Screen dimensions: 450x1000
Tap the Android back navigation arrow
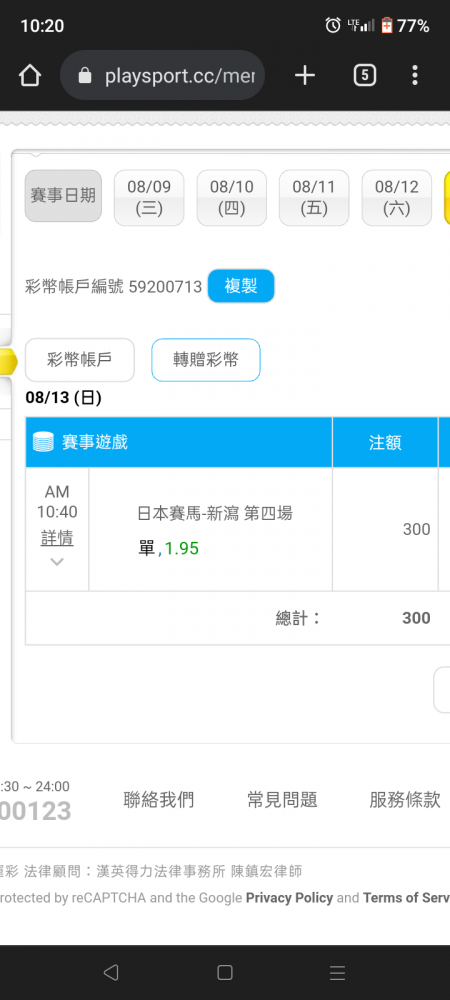[111, 972]
